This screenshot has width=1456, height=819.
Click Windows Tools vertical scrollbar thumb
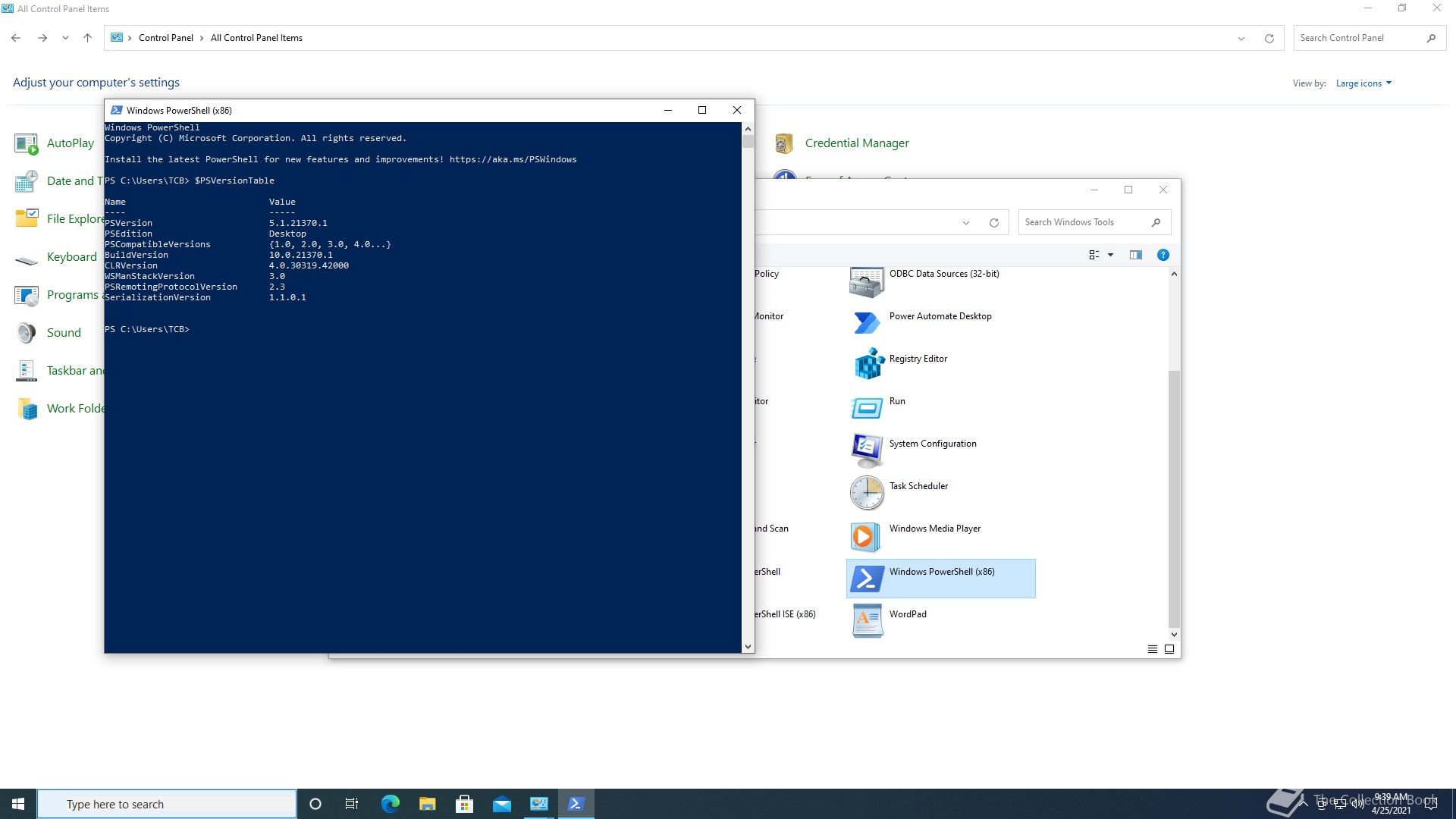click(1174, 499)
